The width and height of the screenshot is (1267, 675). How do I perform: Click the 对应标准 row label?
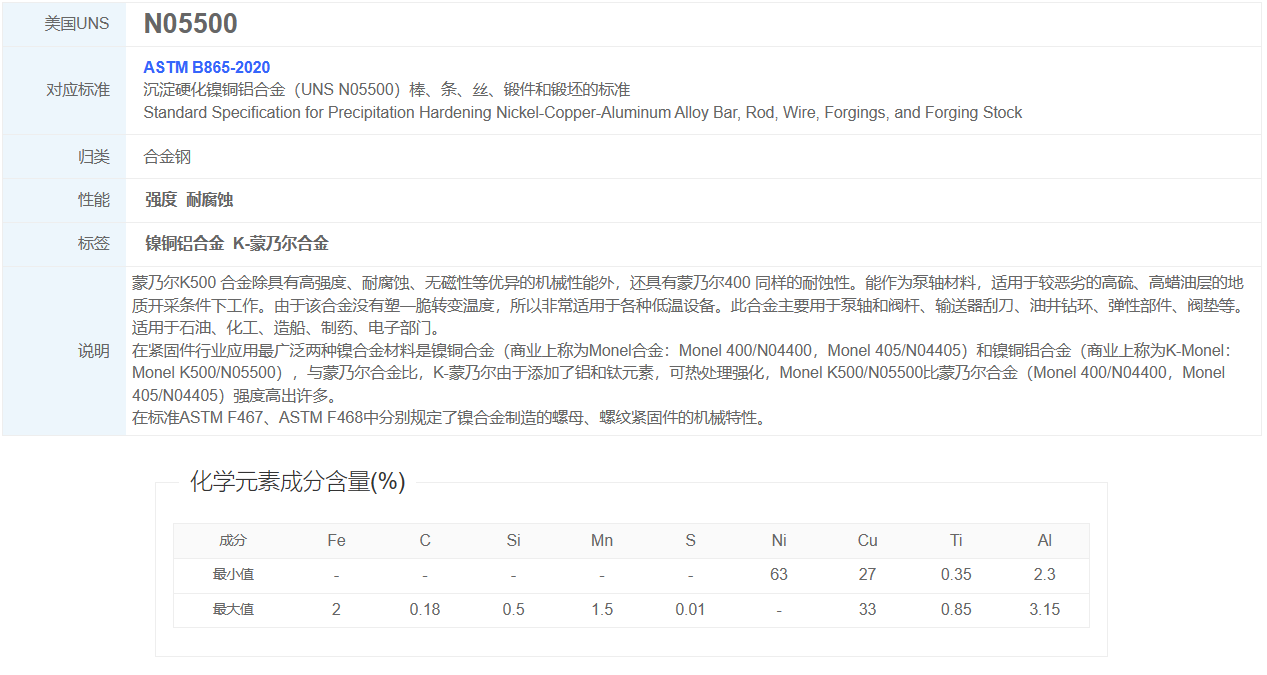[x=78, y=90]
